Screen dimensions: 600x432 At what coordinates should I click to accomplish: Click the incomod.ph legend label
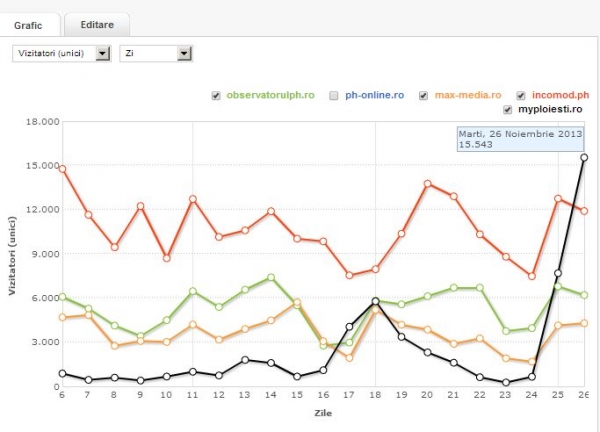coord(561,95)
